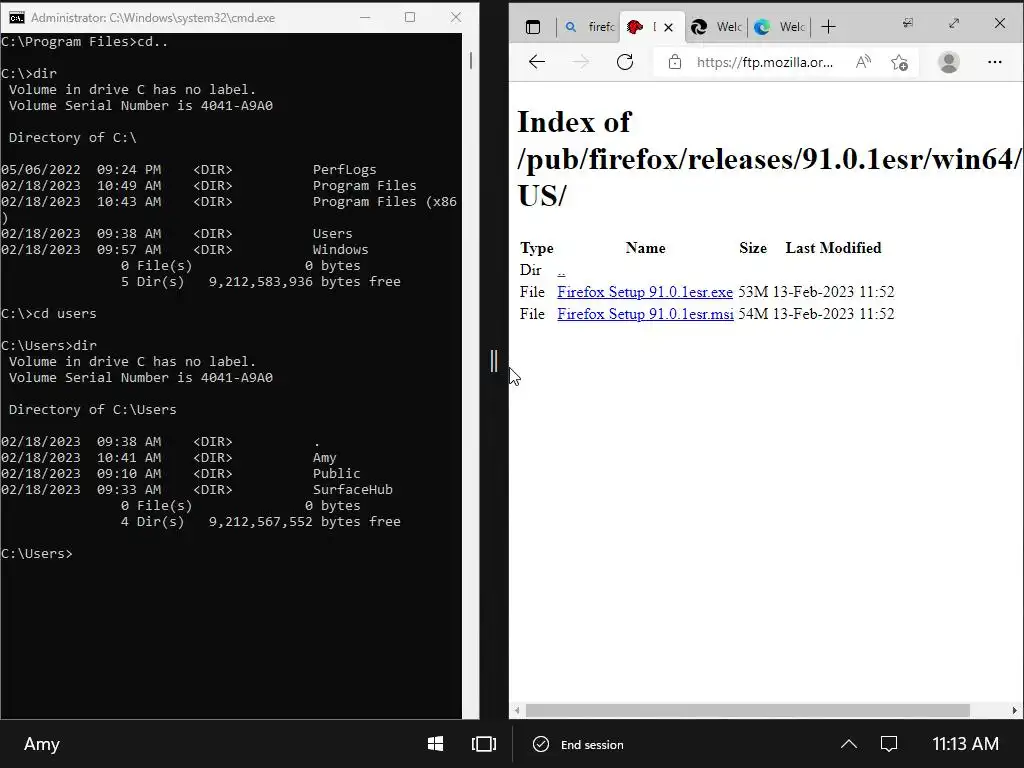Click the 'Name' column header
The image size is (1024, 768).
[x=645, y=248]
